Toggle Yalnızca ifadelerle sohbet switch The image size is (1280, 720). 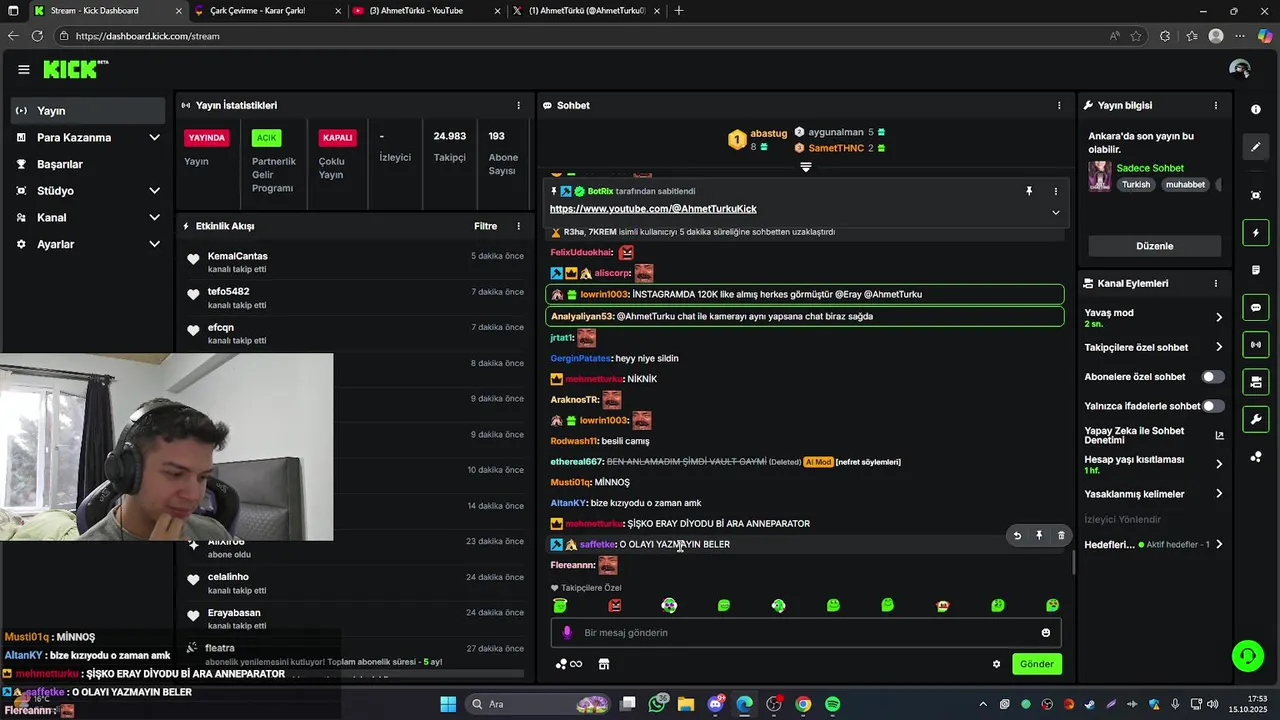tap(1212, 406)
